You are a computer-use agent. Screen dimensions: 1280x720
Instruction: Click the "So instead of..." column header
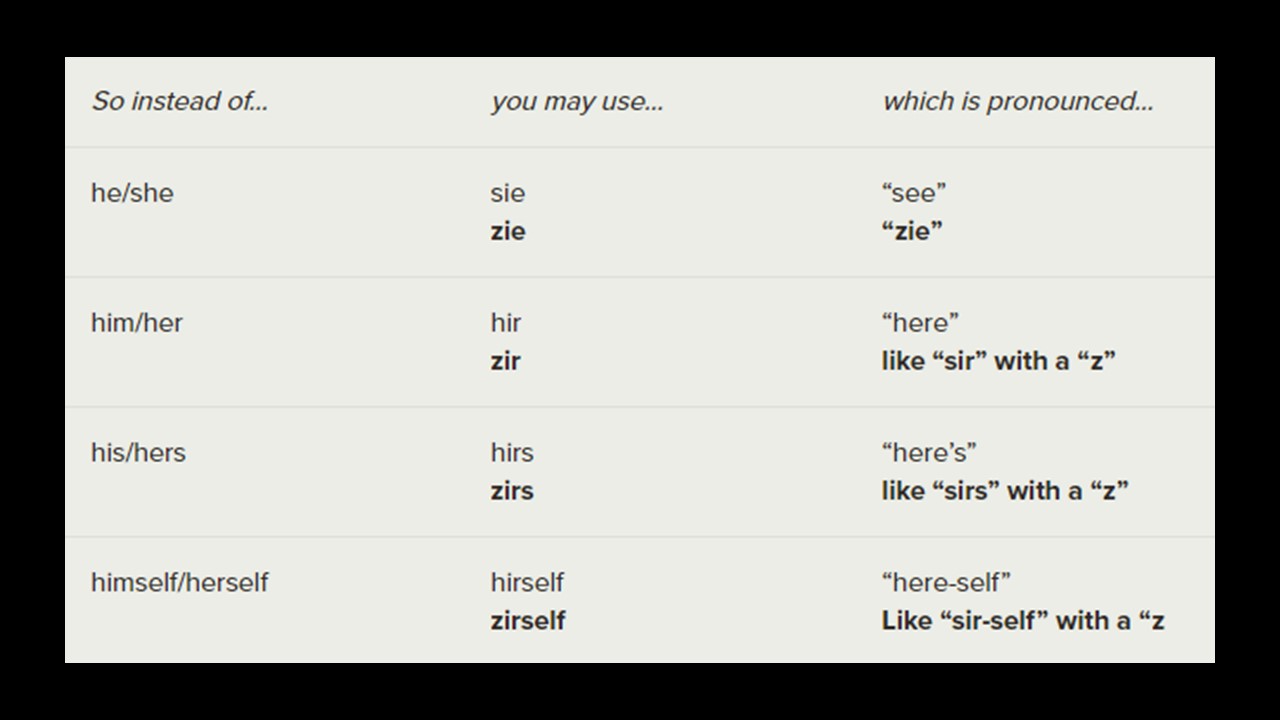point(180,101)
